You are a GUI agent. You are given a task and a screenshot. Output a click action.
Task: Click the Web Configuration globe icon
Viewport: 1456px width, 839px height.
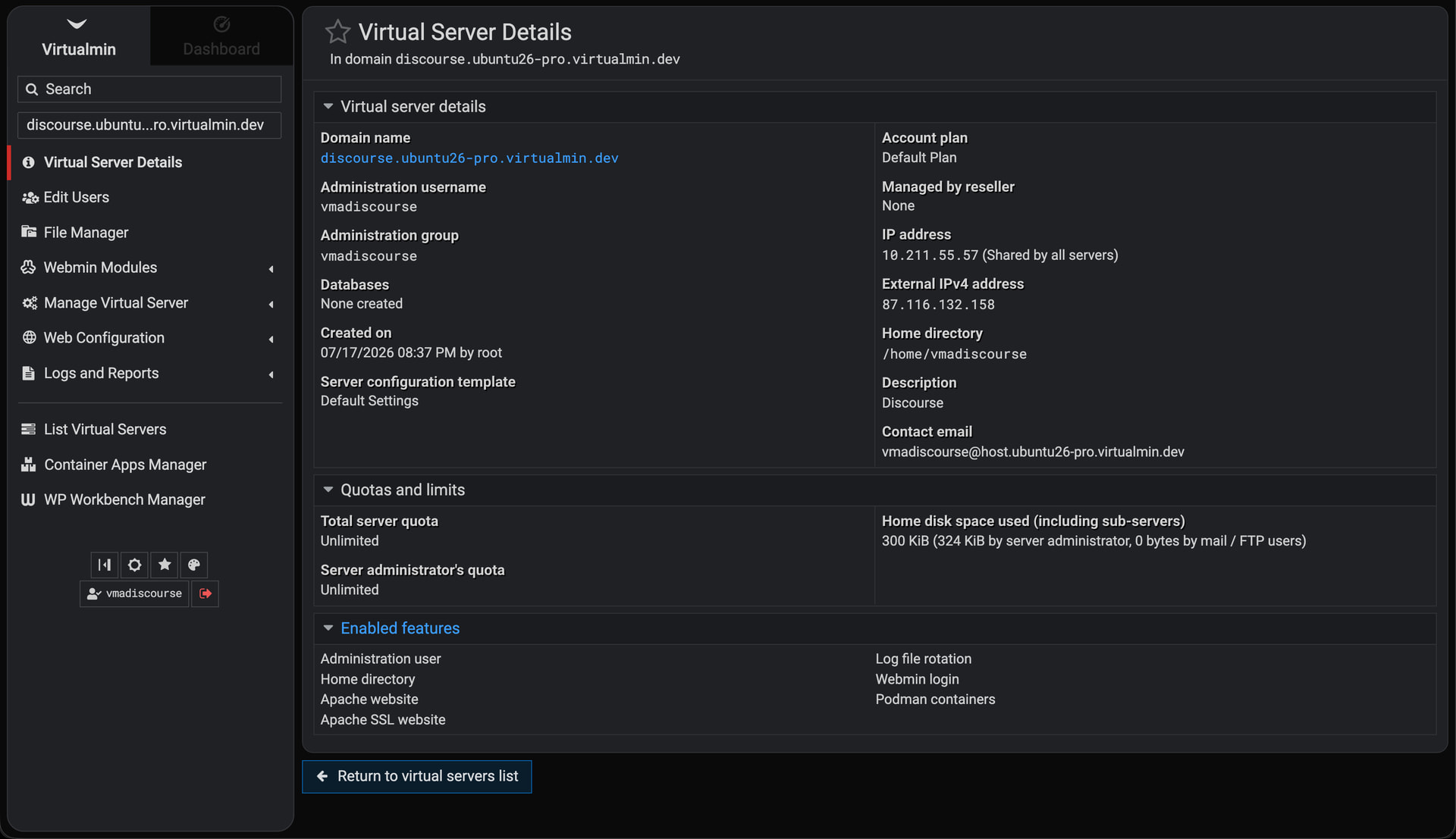coord(29,338)
